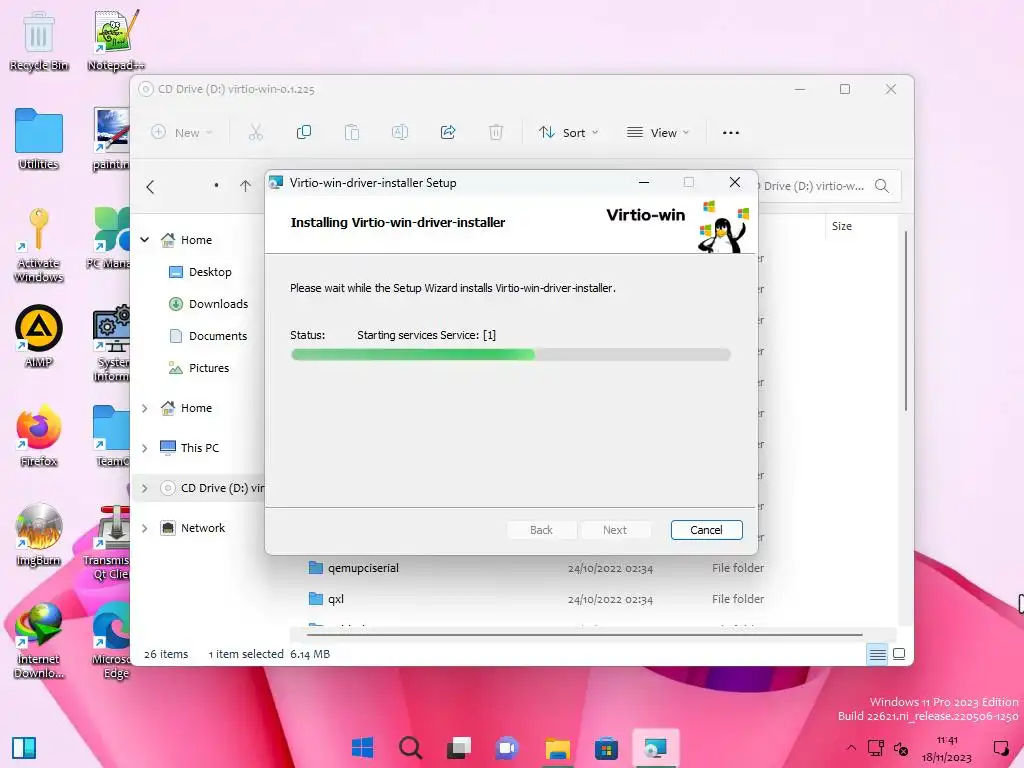
Task: Open File Explorer from the taskbar
Action: 558,748
